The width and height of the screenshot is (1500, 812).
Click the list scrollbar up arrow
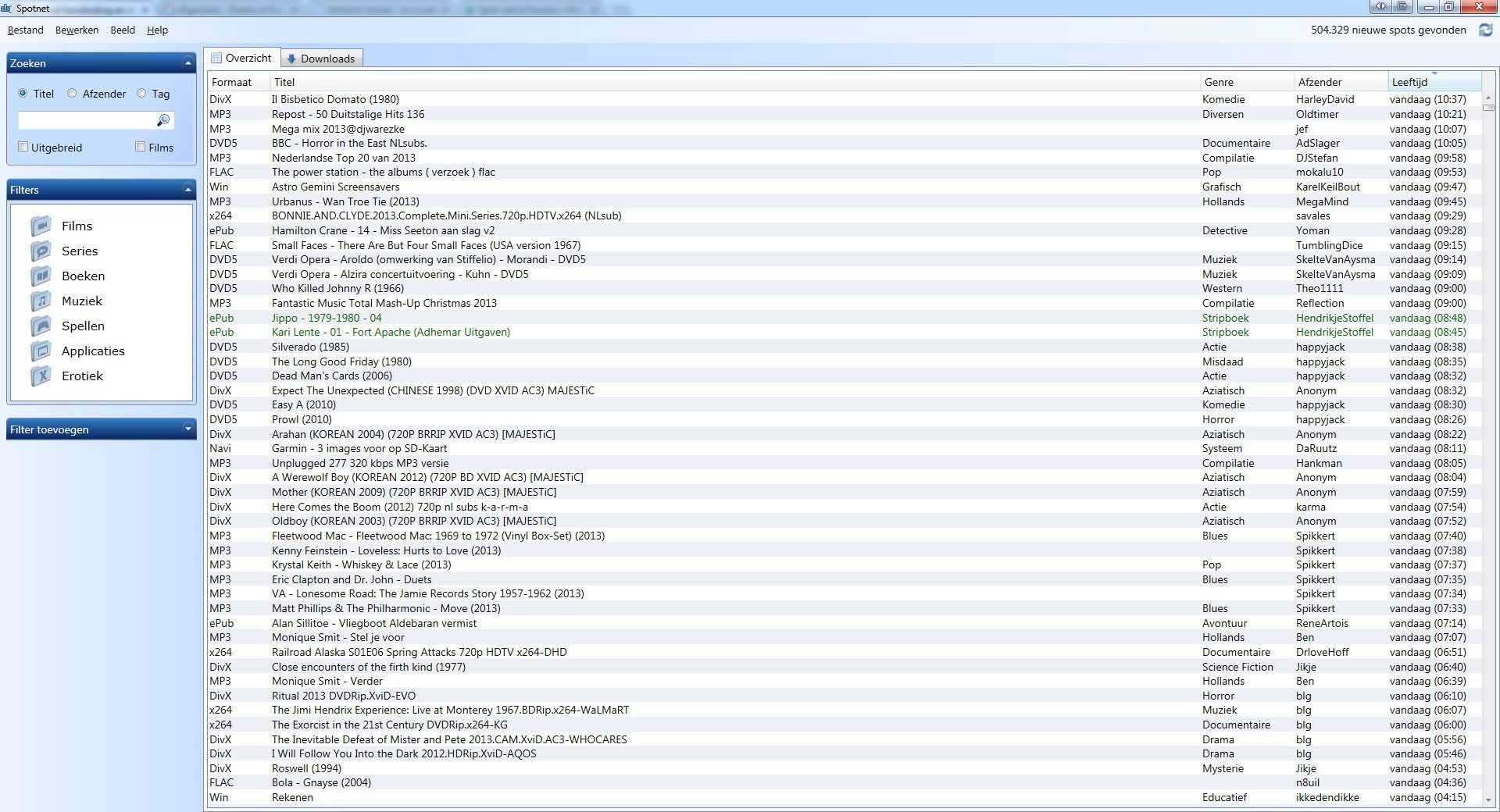point(1488,98)
